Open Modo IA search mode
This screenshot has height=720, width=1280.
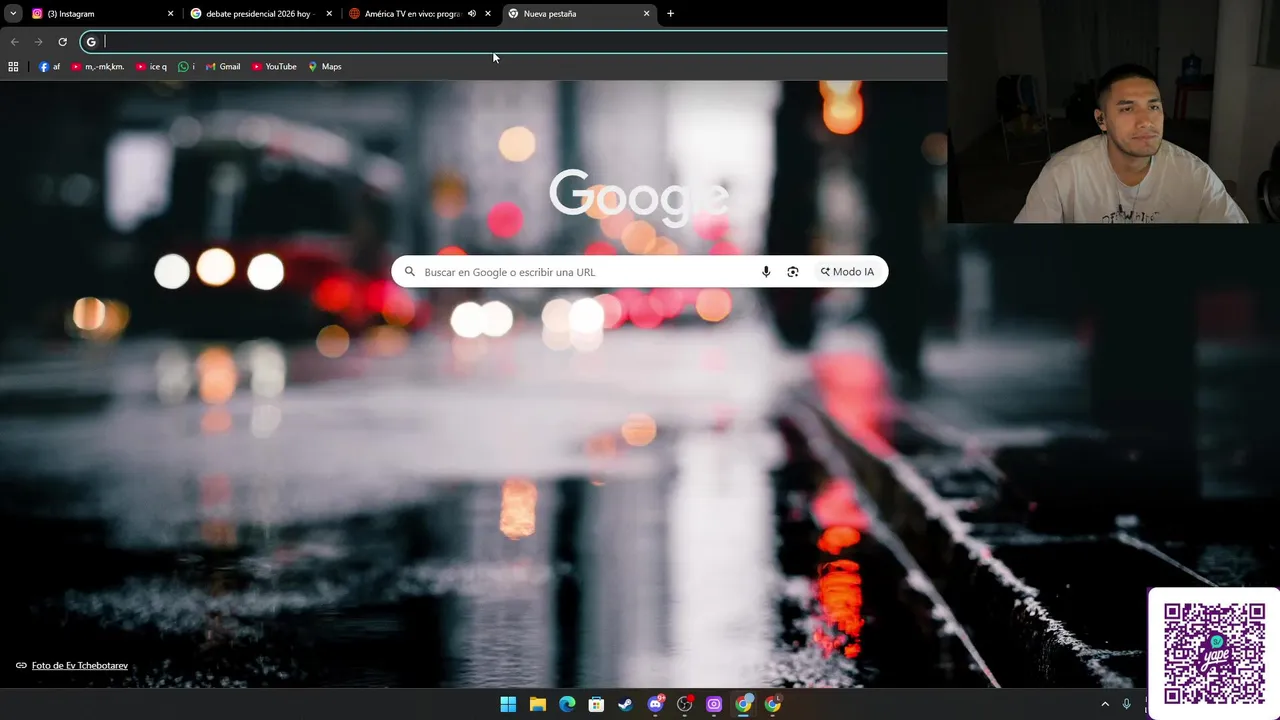[x=848, y=272]
